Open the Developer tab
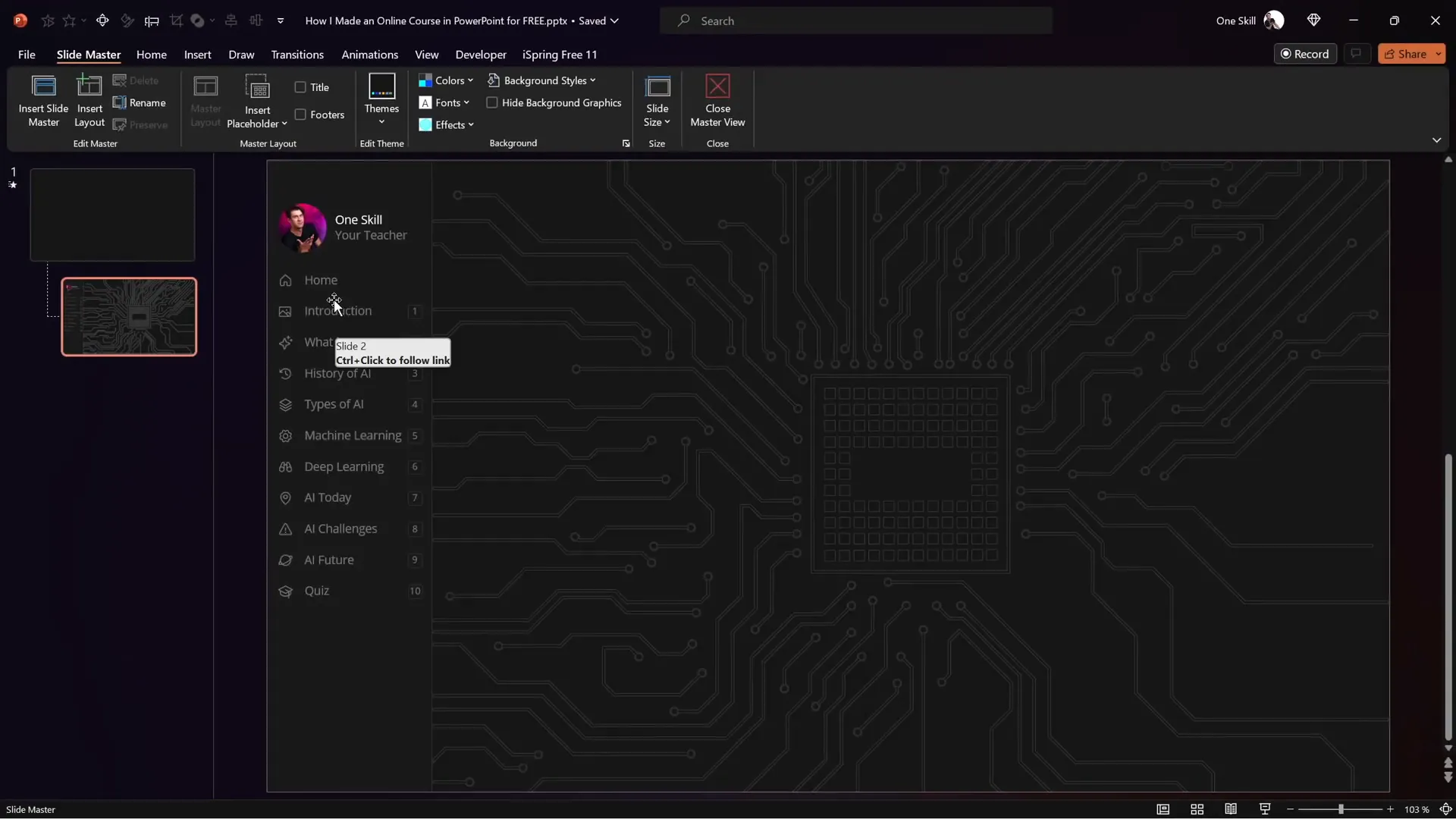 (x=481, y=55)
